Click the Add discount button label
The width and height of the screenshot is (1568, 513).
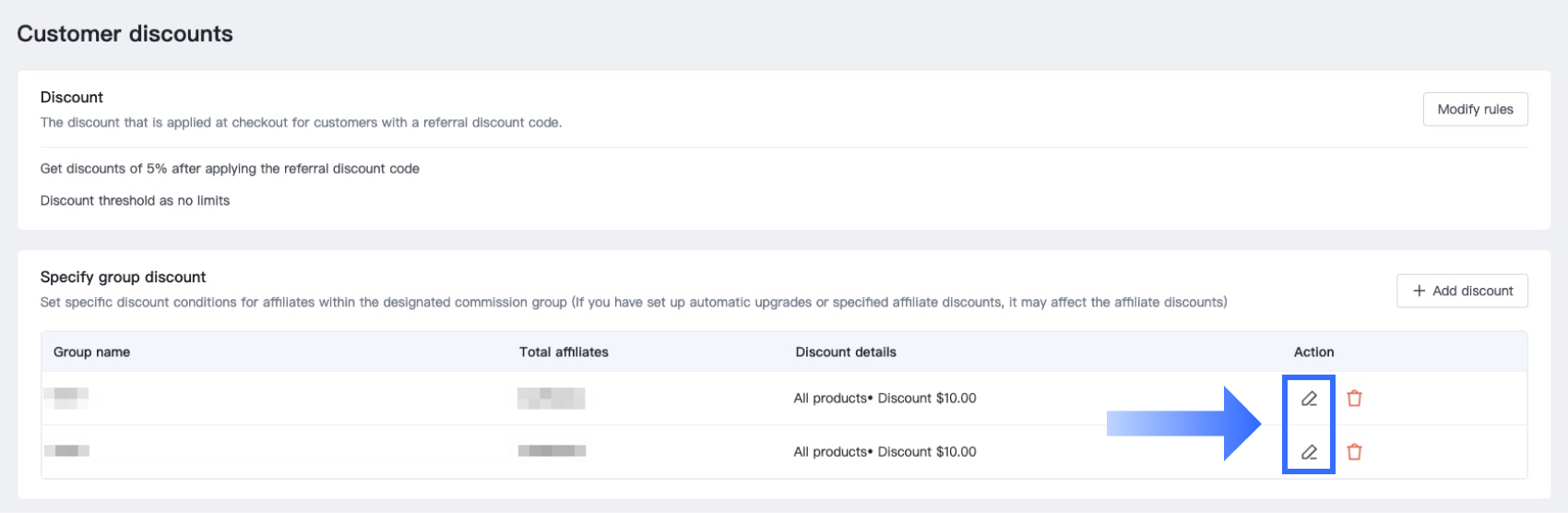tap(1472, 291)
